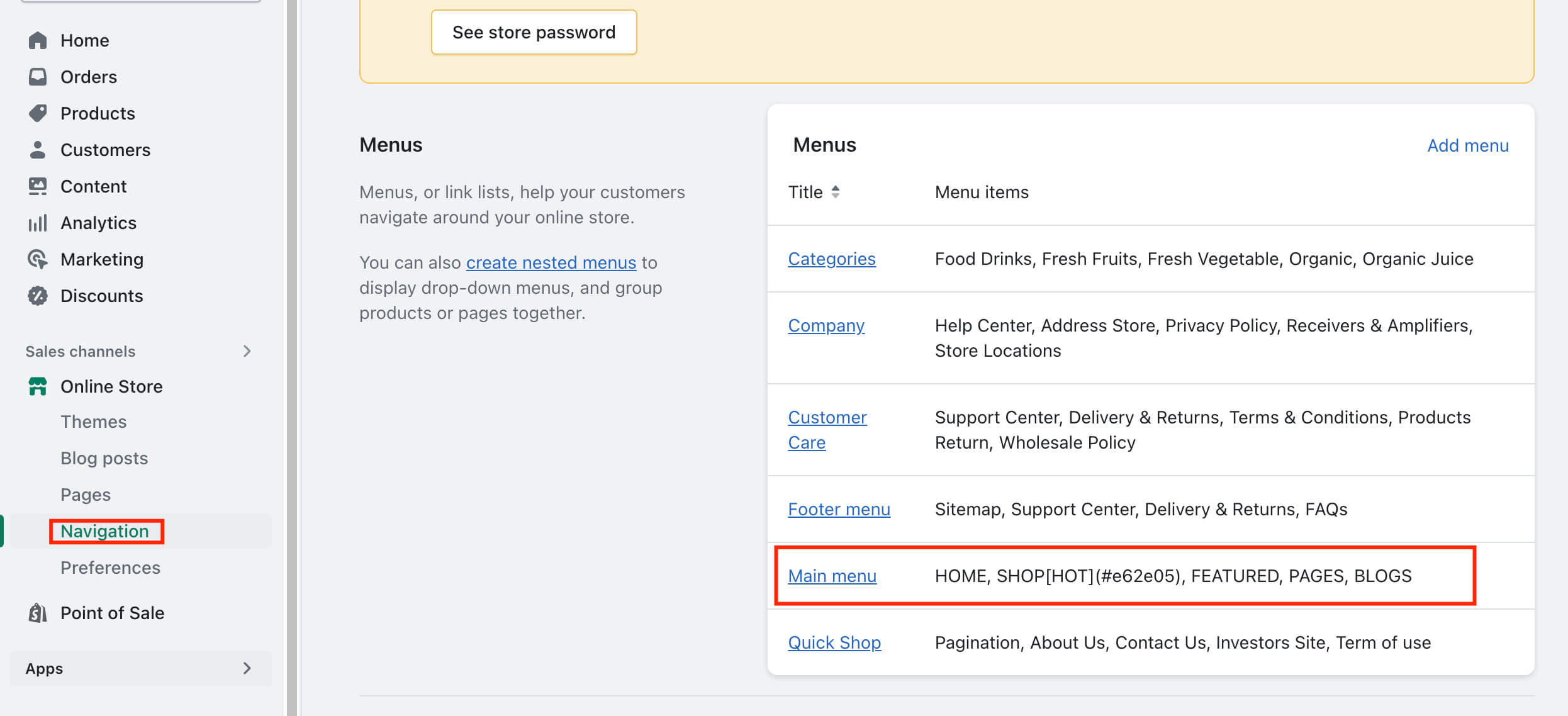Click the Add menu link
This screenshot has height=716, width=1568.
[x=1467, y=145]
